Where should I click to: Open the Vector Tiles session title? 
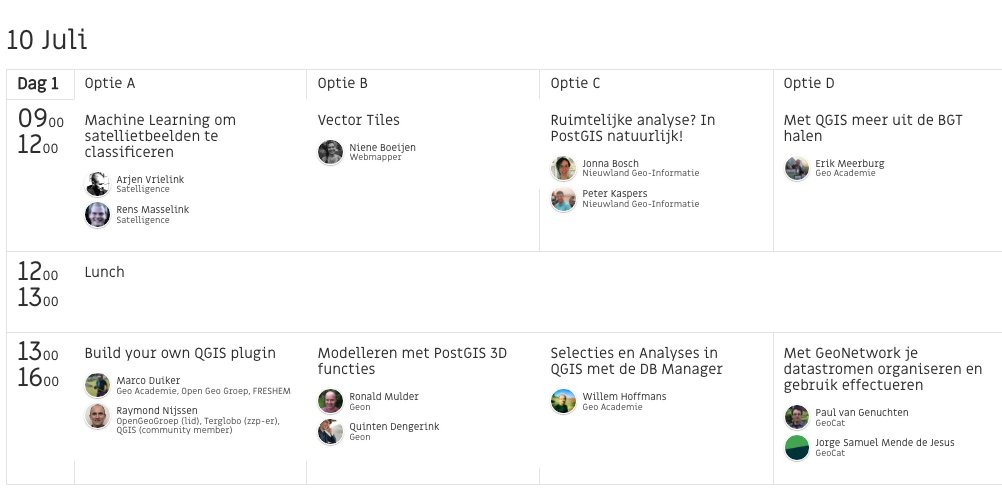pyautogui.click(x=358, y=120)
